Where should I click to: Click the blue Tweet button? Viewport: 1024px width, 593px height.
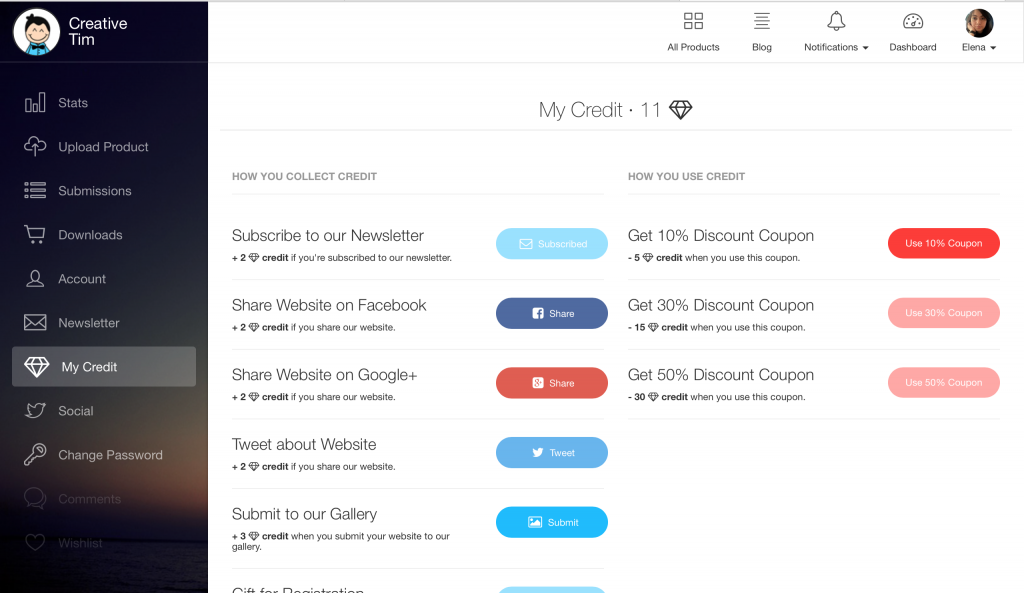pos(552,453)
